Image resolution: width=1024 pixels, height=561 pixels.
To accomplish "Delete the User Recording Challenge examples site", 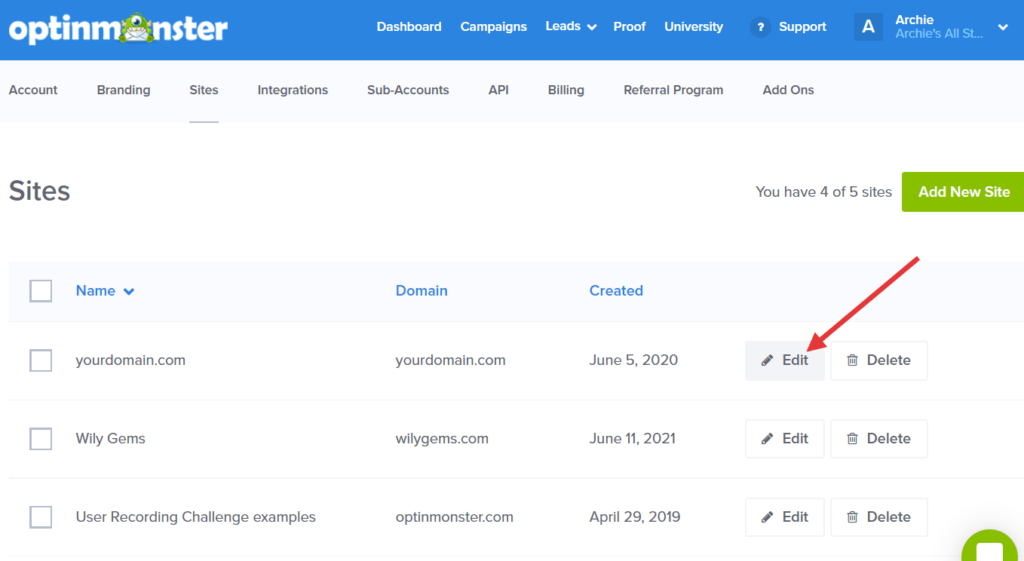I will tap(878, 517).
